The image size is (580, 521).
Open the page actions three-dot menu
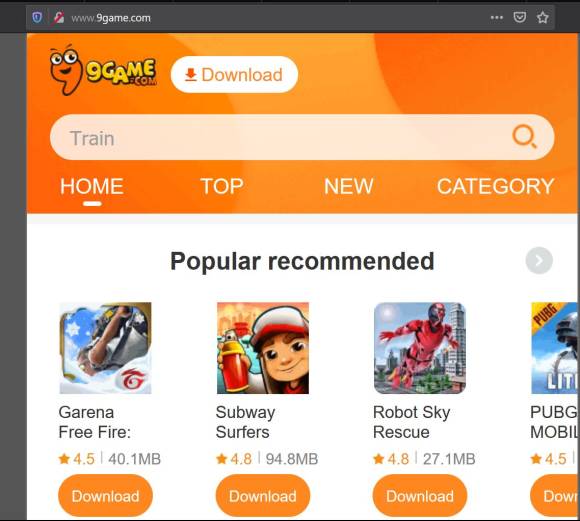coord(496,17)
